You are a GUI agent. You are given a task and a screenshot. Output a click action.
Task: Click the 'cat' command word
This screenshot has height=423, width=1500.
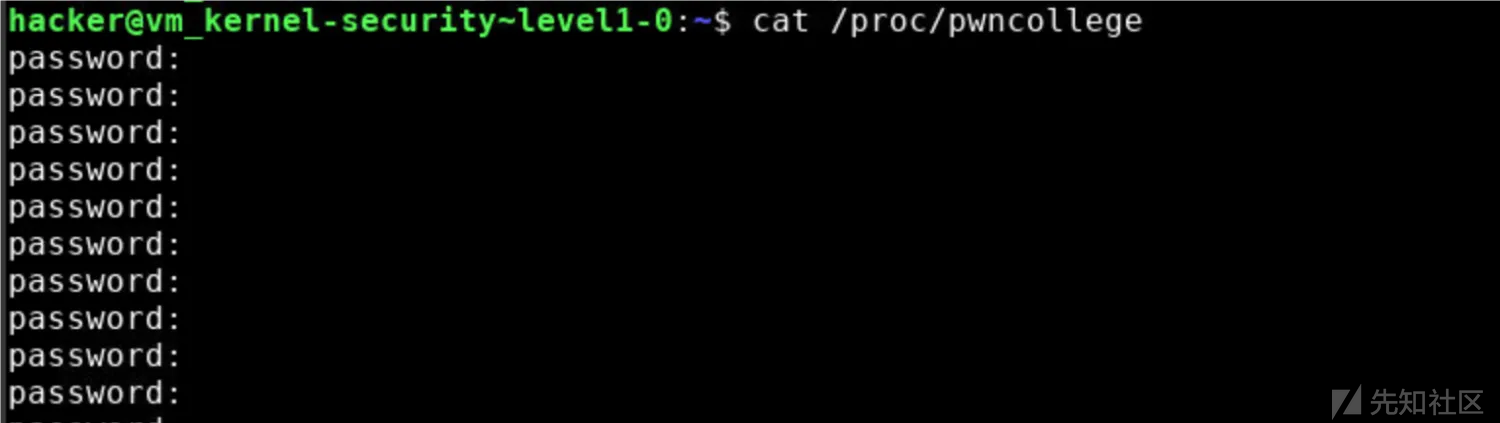point(780,20)
